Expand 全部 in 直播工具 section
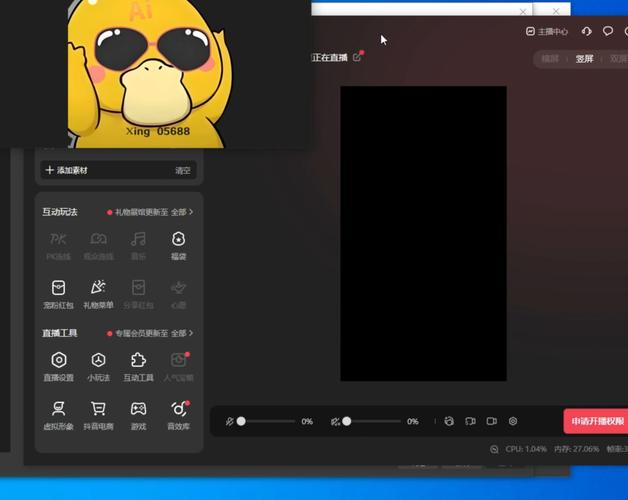This screenshot has height=500, width=628. click(182, 333)
